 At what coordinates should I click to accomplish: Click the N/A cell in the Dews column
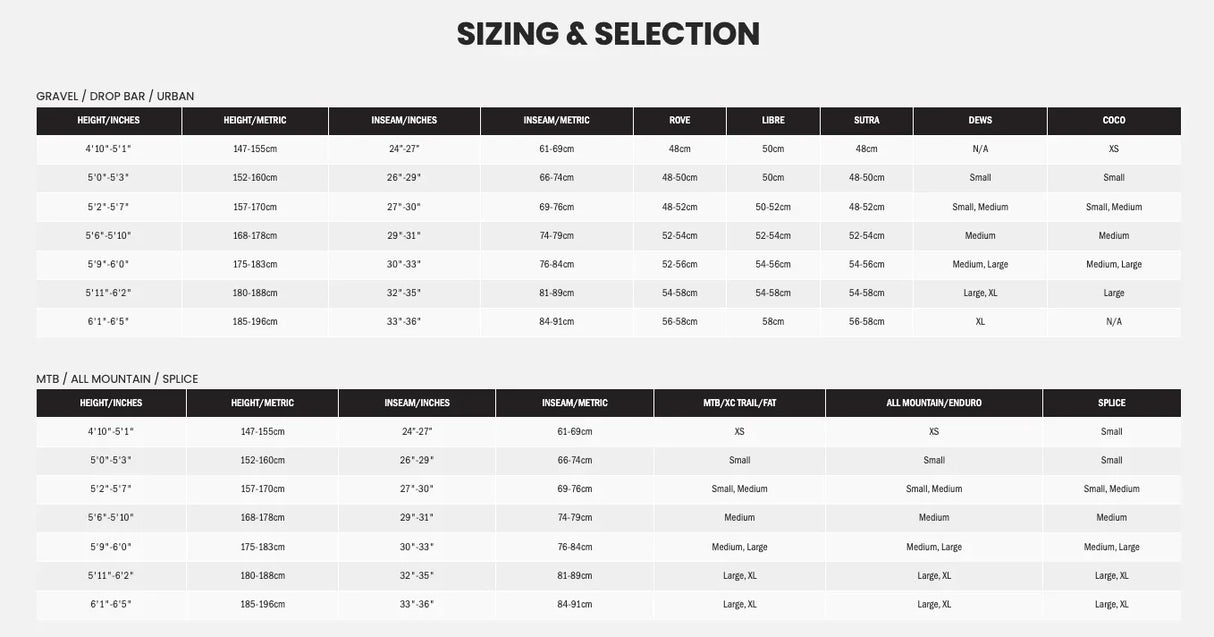tap(980, 149)
